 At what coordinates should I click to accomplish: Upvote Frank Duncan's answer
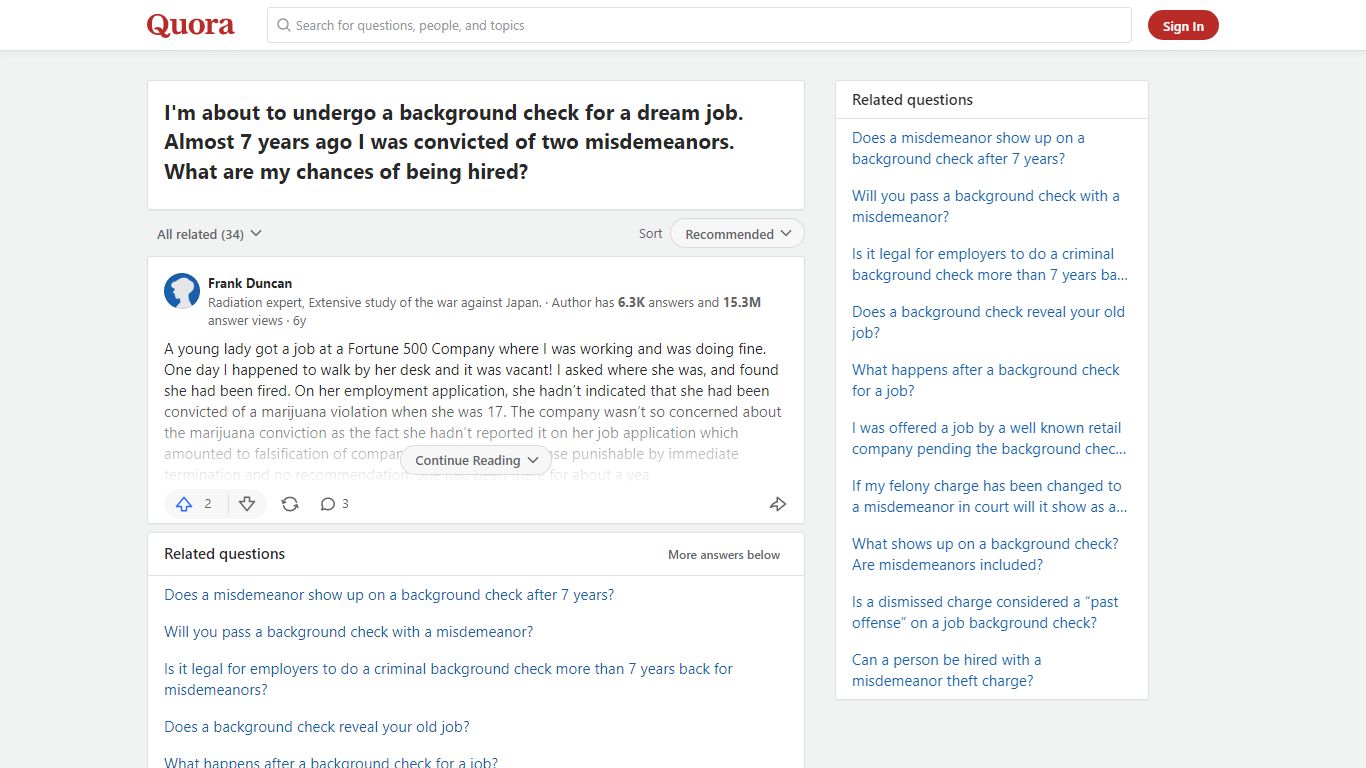(x=184, y=504)
